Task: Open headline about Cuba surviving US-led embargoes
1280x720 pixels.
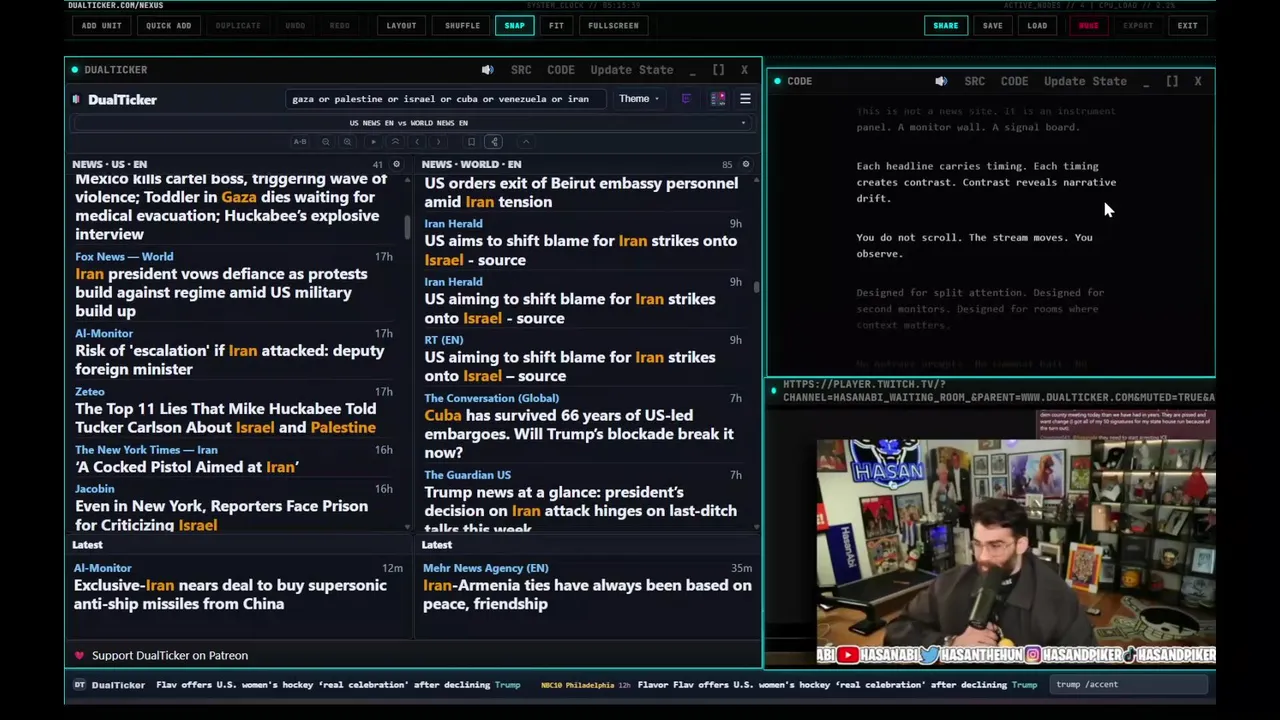Action: (x=579, y=434)
